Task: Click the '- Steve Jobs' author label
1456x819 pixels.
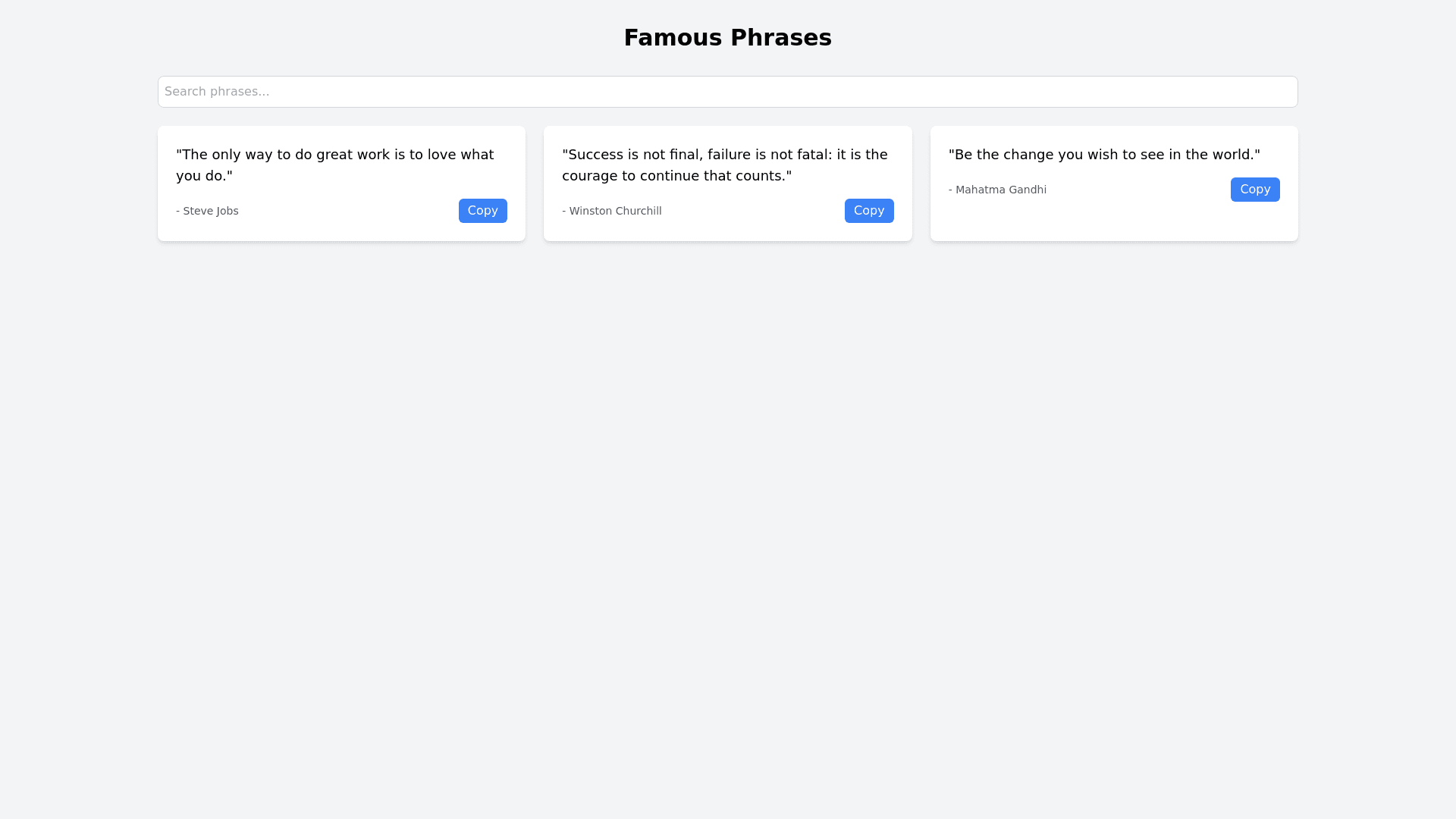Action: pyautogui.click(x=207, y=211)
